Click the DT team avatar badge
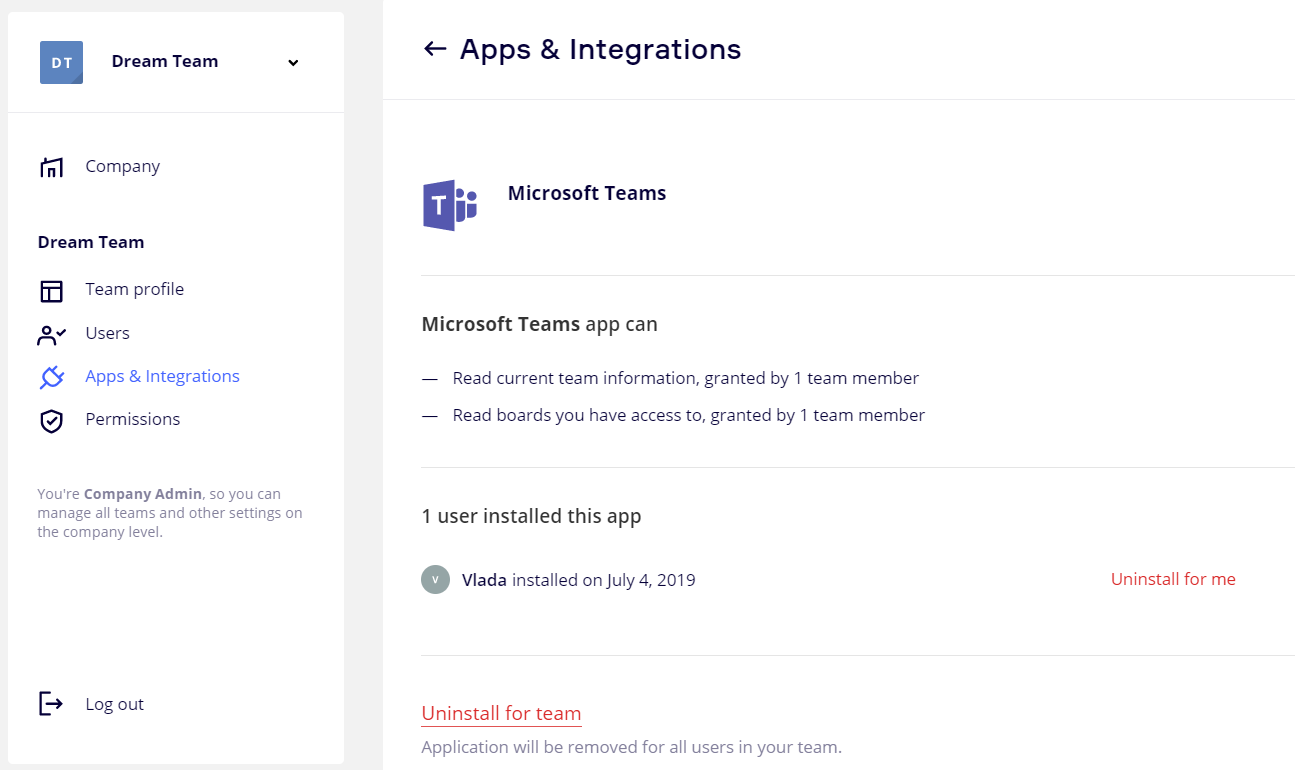Image resolution: width=1295 pixels, height=770 pixels. tap(61, 62)
